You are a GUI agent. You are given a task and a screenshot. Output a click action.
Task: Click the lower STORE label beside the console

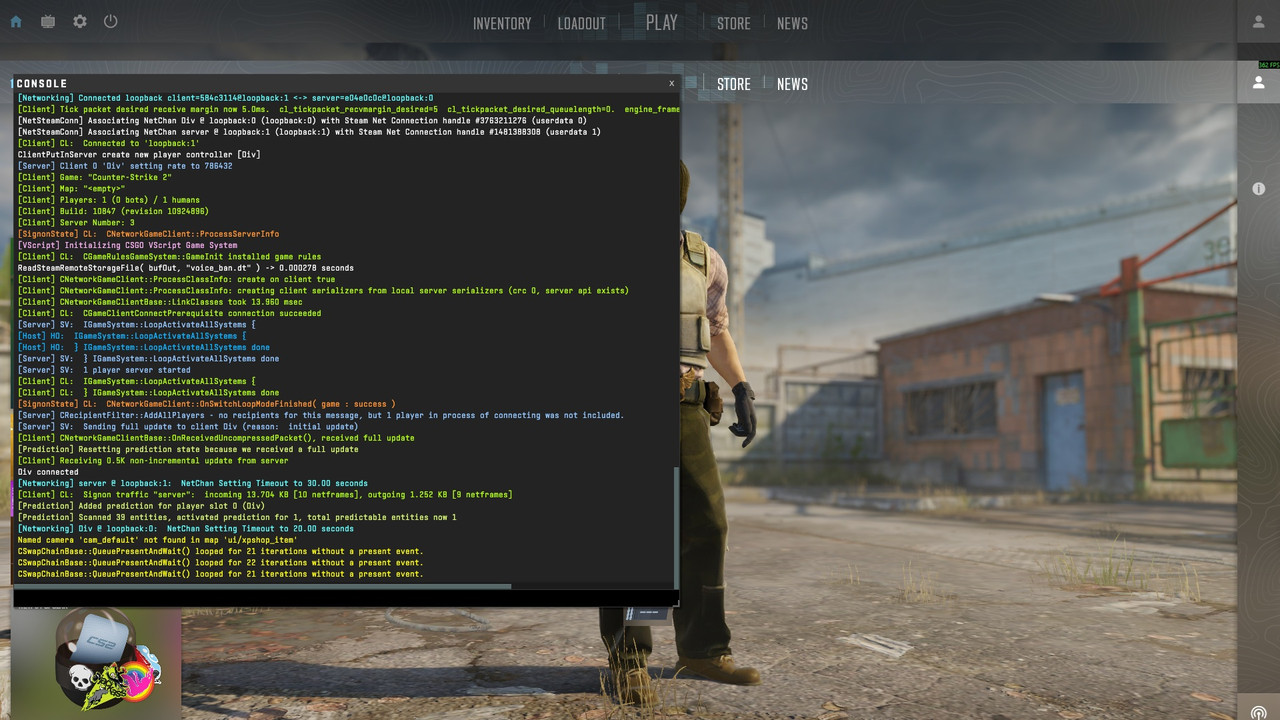(734, 84)
